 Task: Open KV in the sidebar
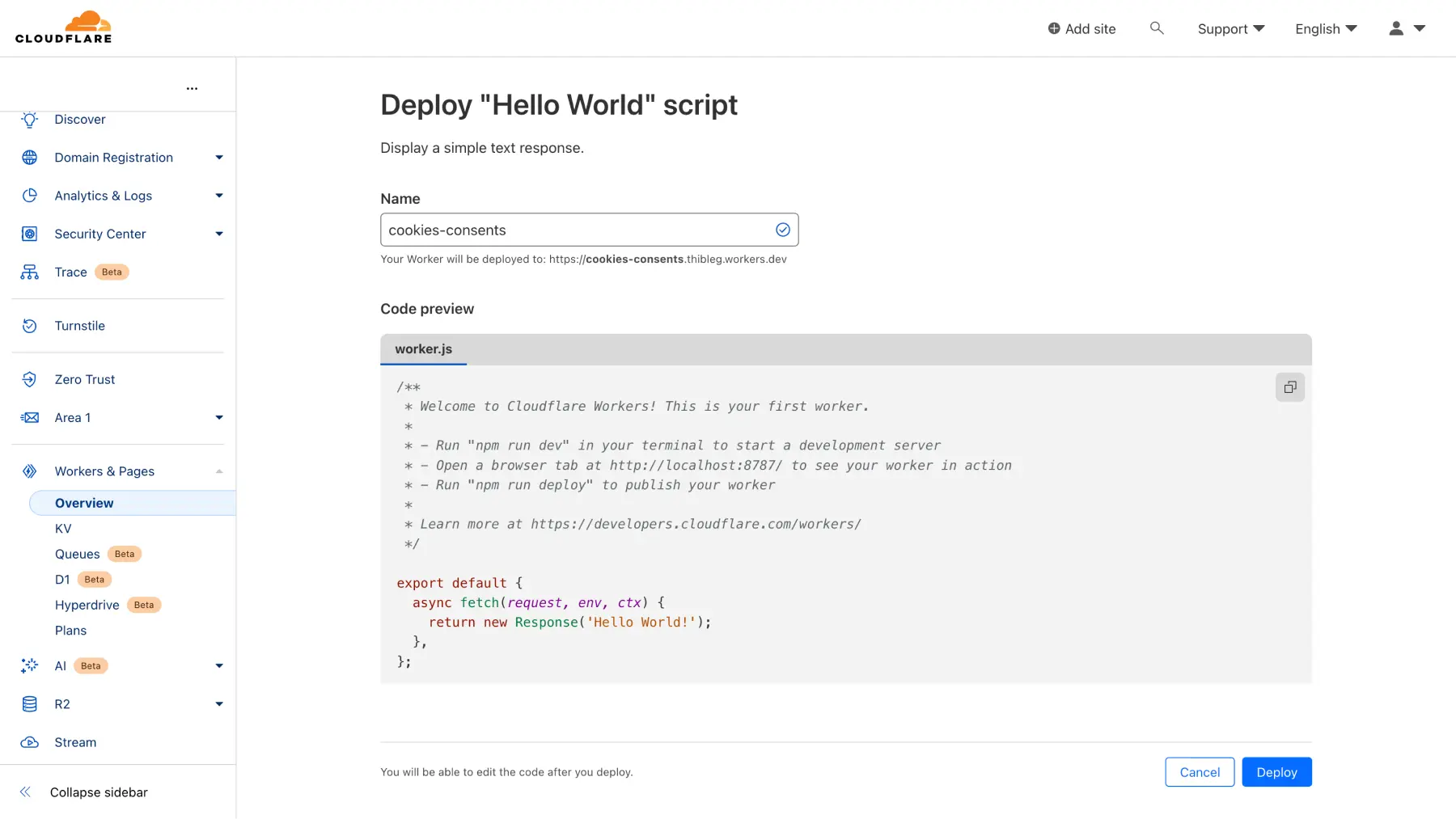point(63,529)
